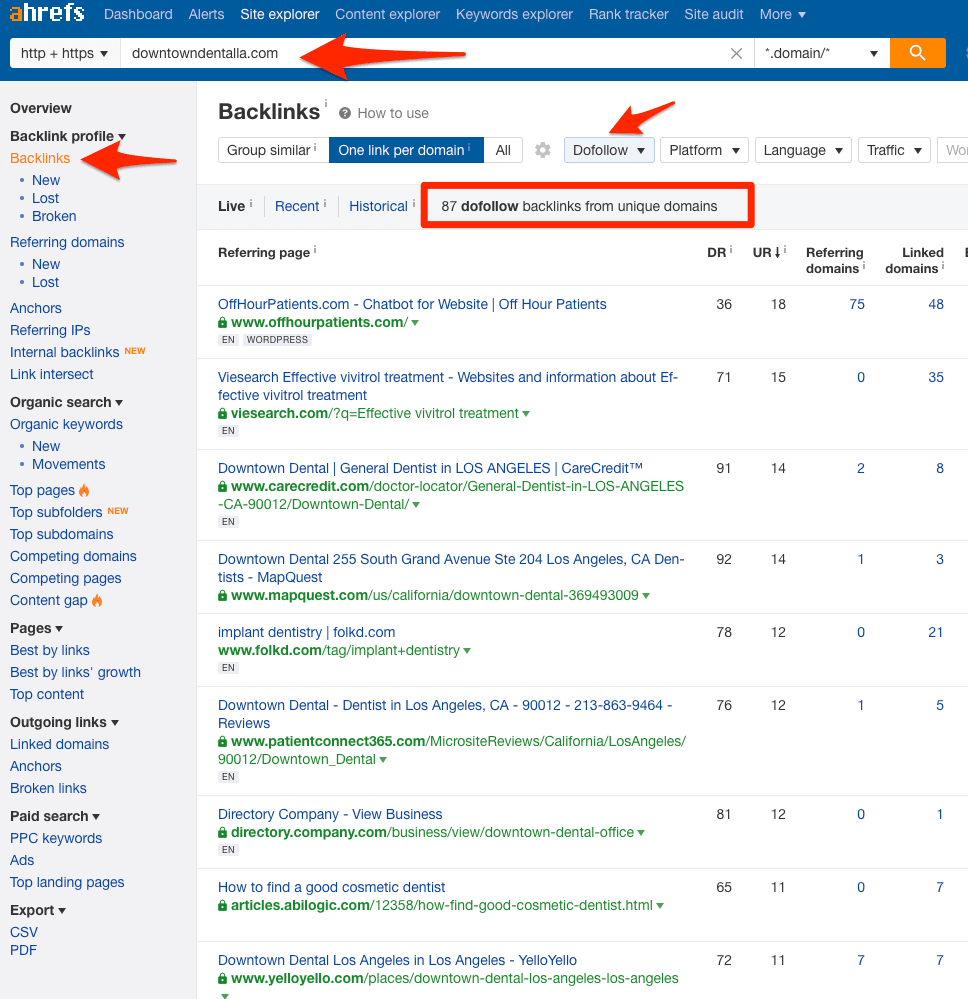
Task: Open the *.domain/* mode dropdown
Action: pyautogui.click(x=822, y=54)
